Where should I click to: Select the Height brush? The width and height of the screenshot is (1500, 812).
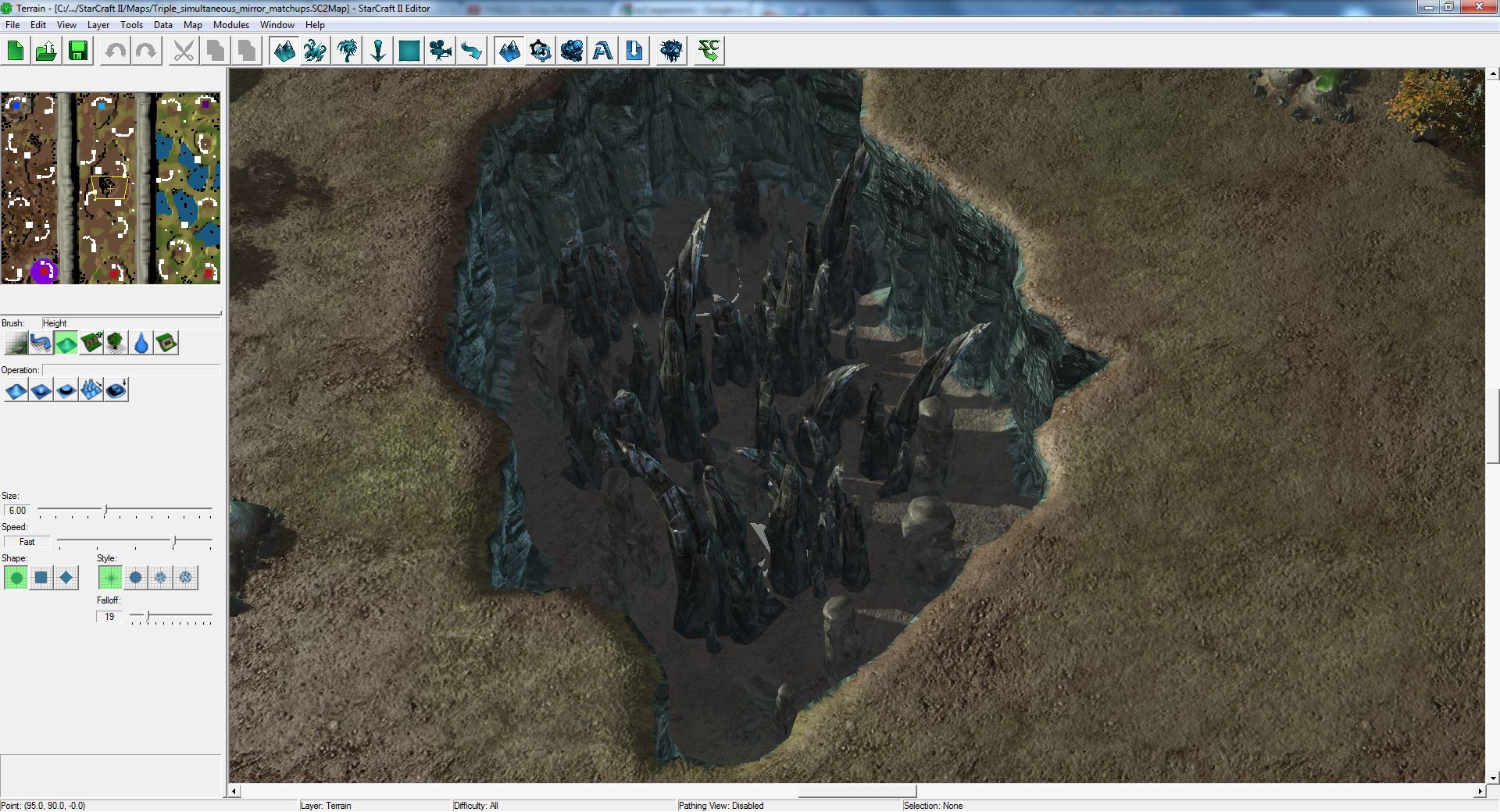[66, 343]
